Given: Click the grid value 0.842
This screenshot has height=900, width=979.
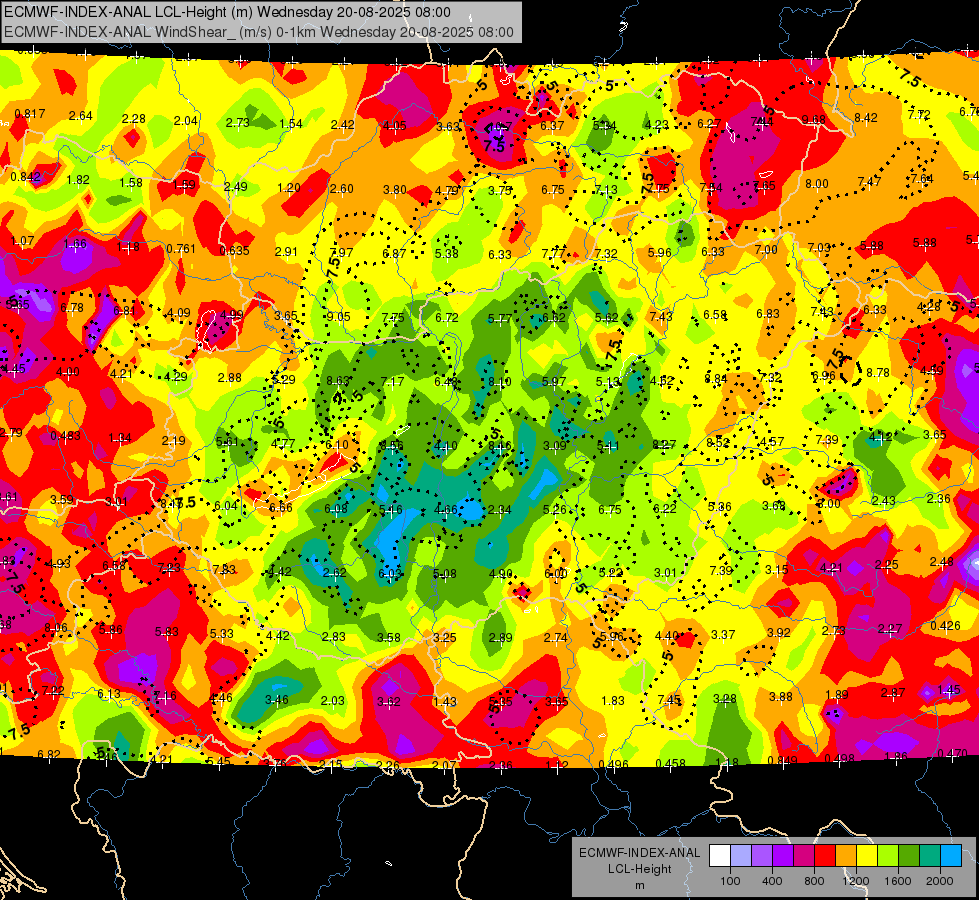Looking at the screenshot, I should tap(26, 177).
